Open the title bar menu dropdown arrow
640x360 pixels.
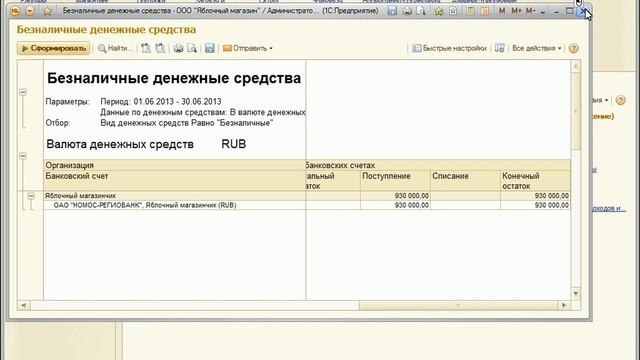click(30, 11)
